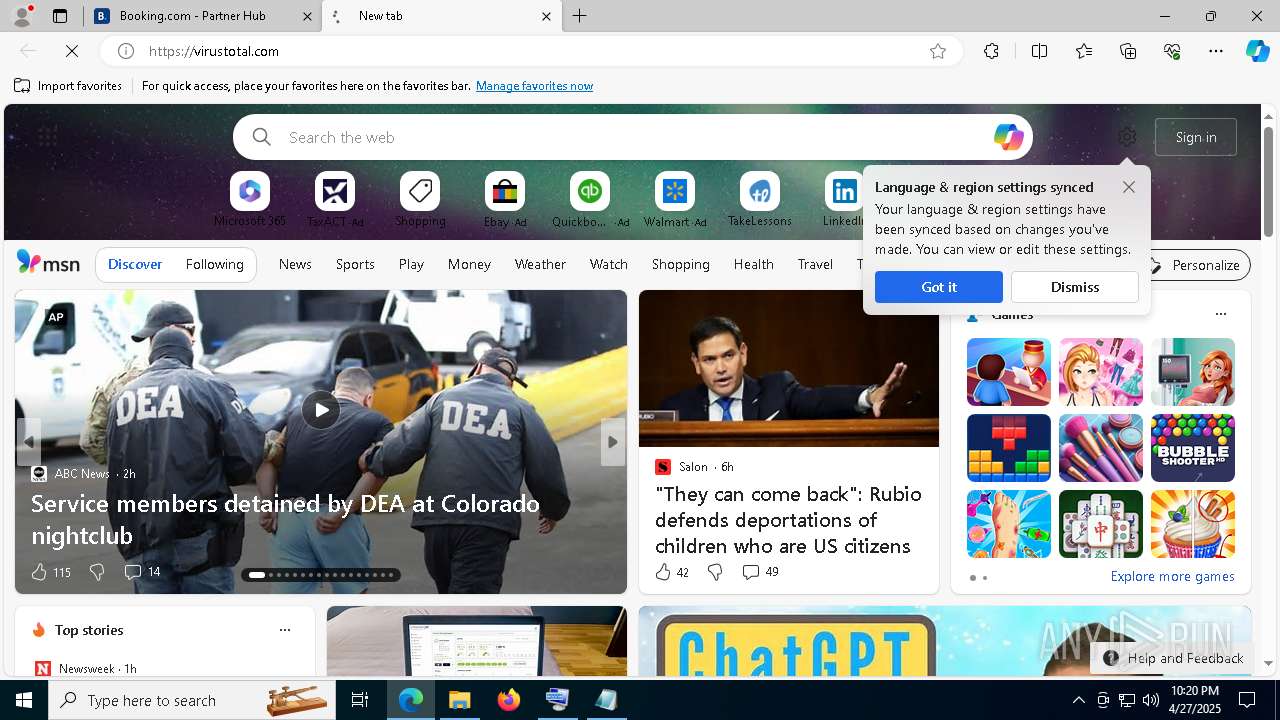Open Bubble Shooter game thumbnail
Viewport: 1280px width, 720px height.
[x=1193, y=448]
